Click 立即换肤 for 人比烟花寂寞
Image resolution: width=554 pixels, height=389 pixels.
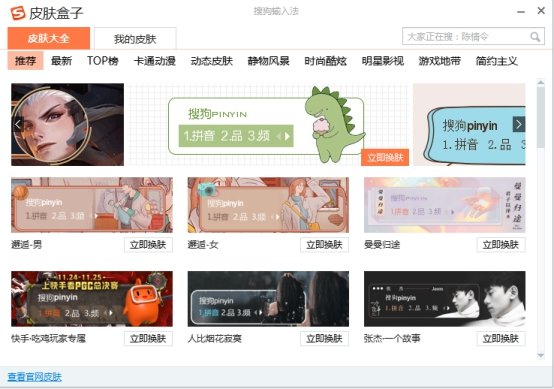pyautogui.click(x=324, y=338)
